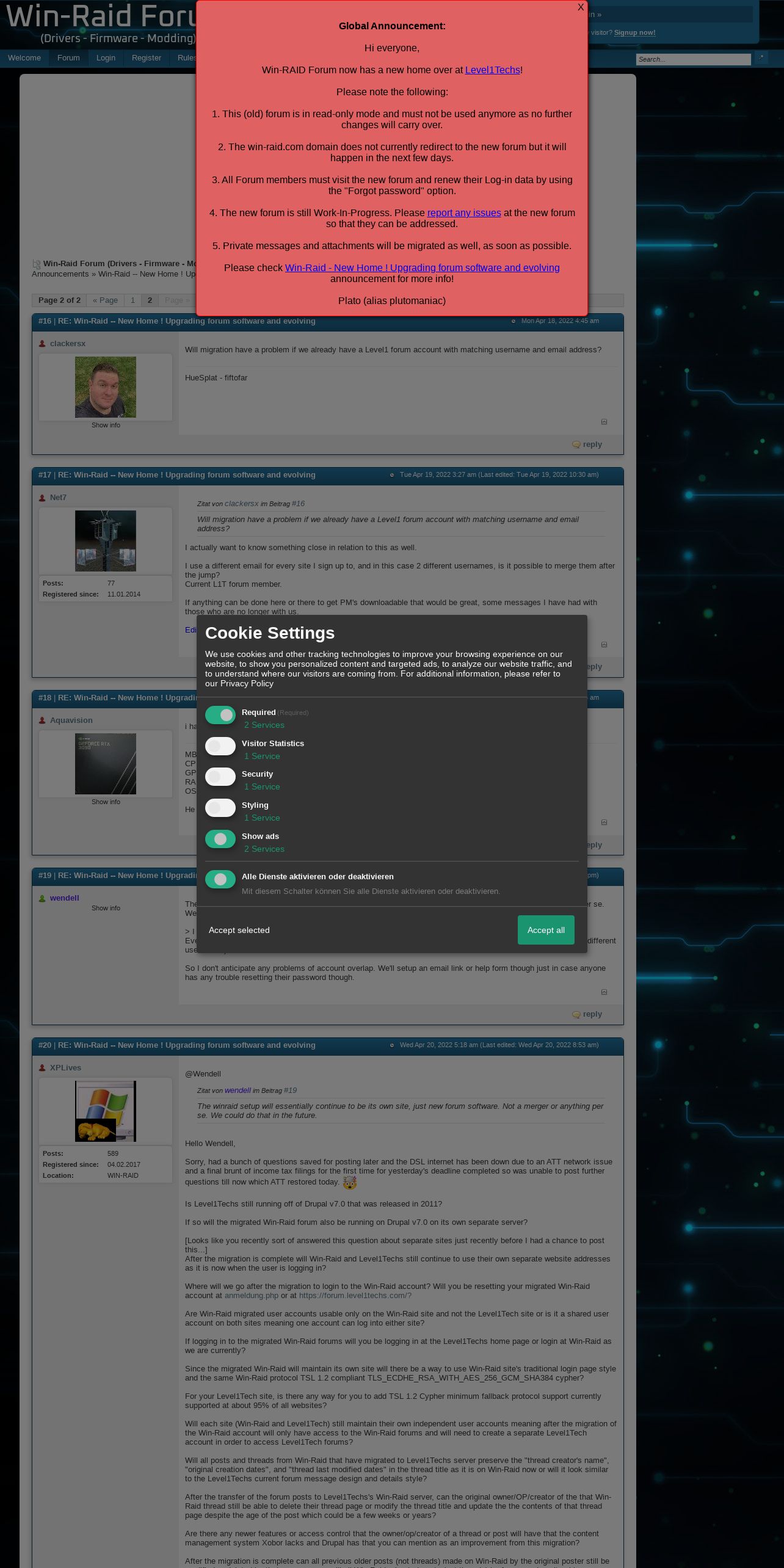Enable the Visitor Statistics switch
The height and width of the screenshot is (1568, 784).
220,746
